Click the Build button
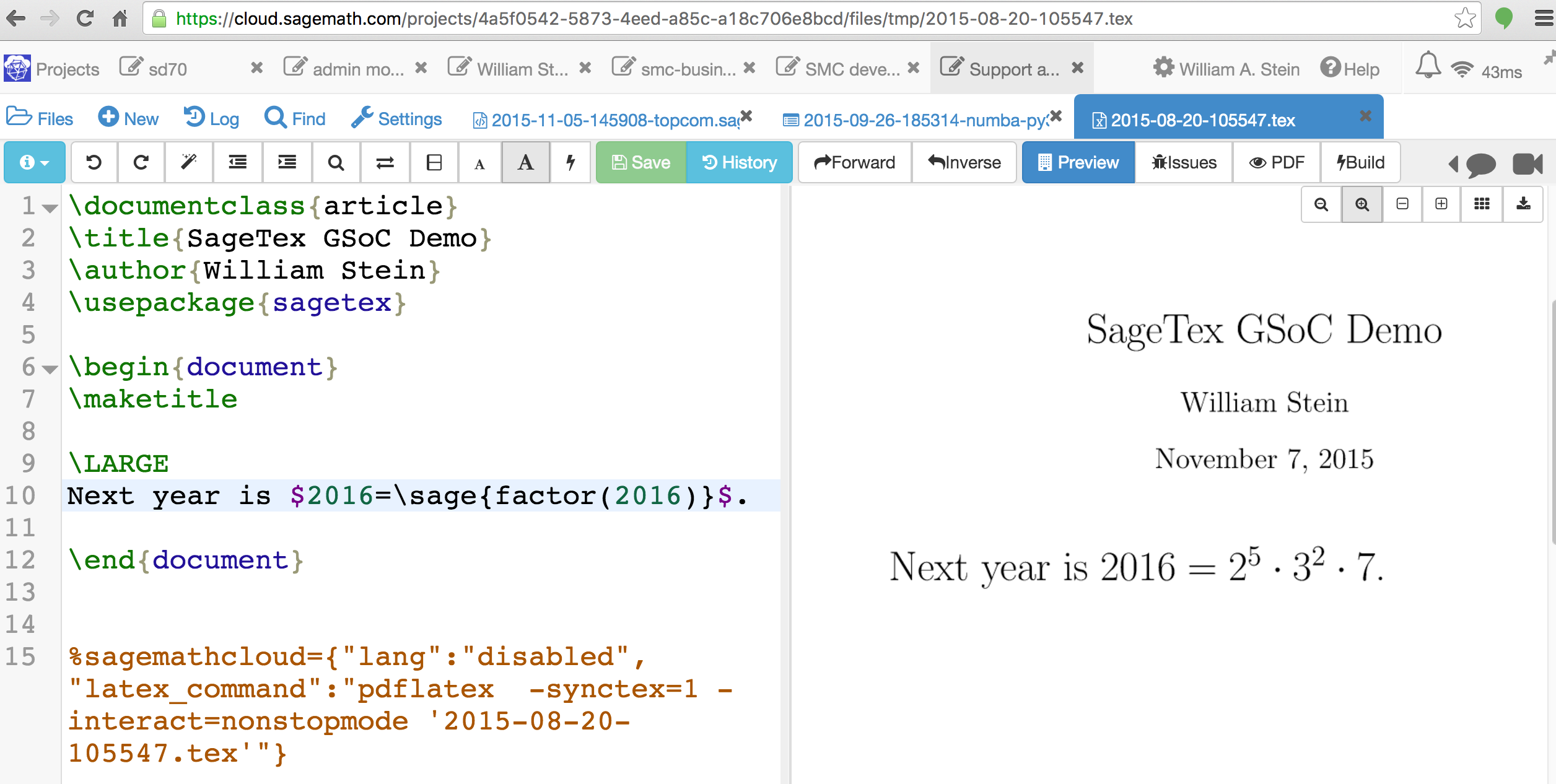This screenshot has height=784, width=1556. (1360, 162)
